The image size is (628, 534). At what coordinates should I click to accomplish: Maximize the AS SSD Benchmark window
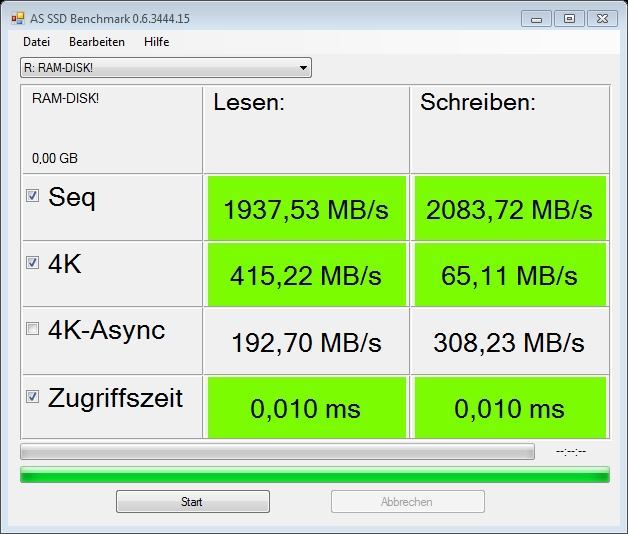coord(569,19)
